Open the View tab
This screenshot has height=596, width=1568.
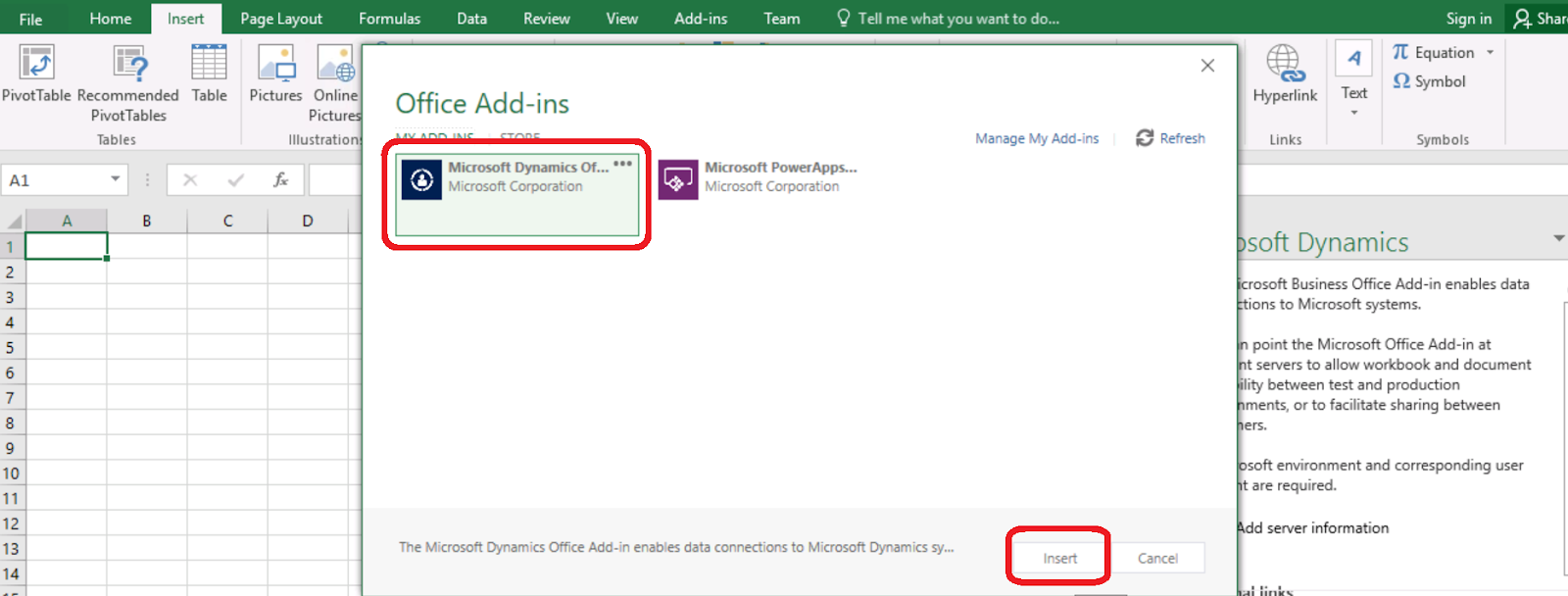[x=621, y=19]
